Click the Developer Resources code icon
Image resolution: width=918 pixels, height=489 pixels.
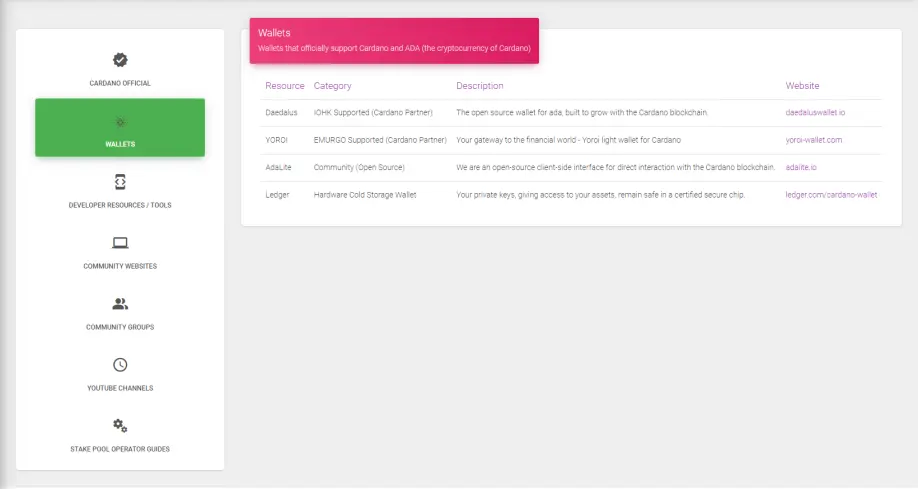[x=120, y=182]
